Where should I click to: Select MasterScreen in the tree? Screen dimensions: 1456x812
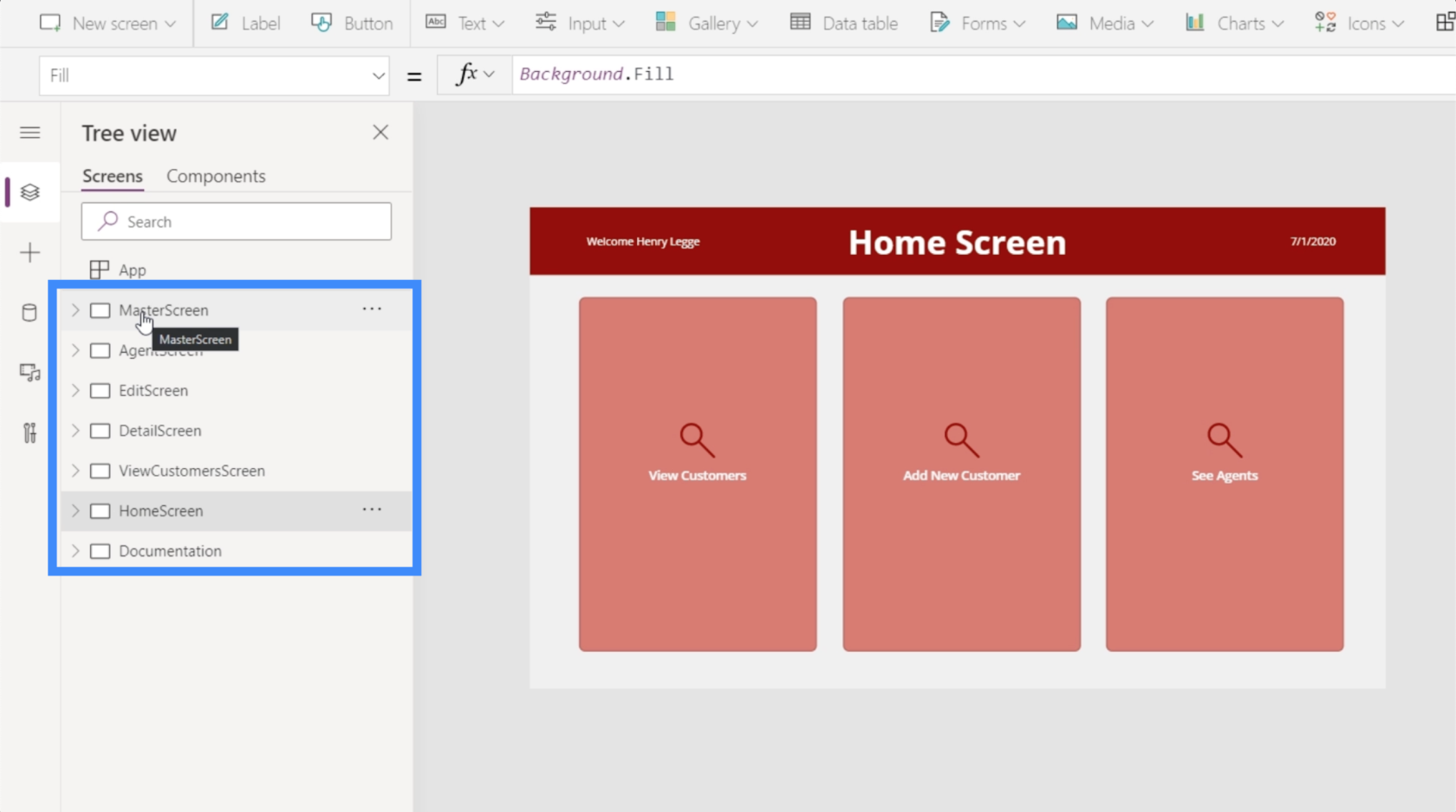[x=163, y=310]
